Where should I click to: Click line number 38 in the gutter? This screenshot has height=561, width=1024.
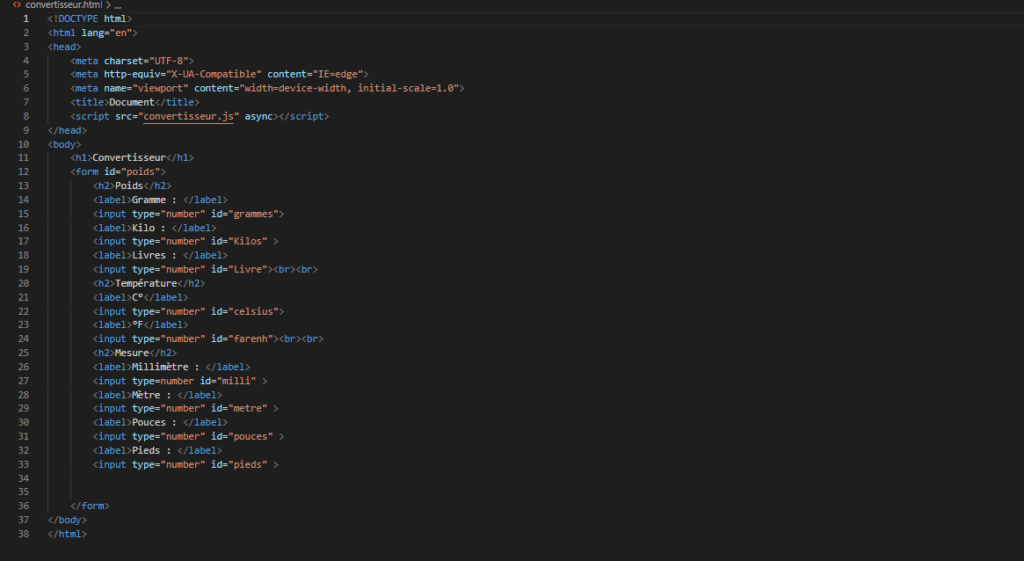24,534
